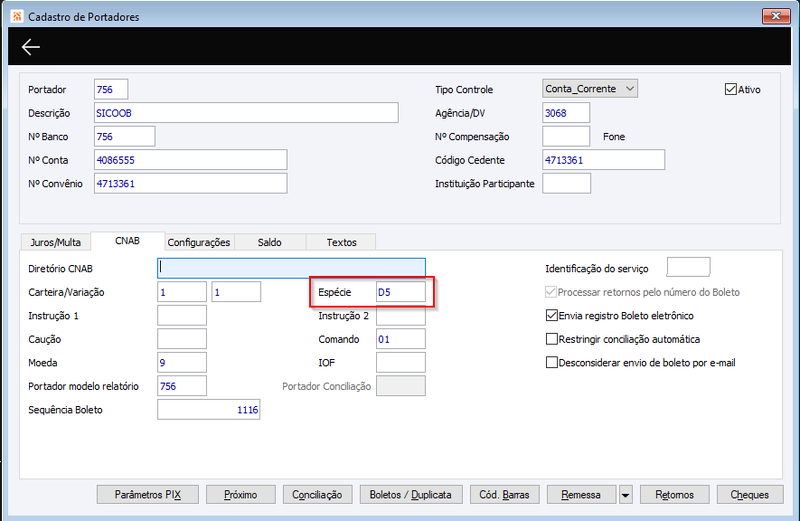Click the Parâmetros PIX button

point(148,494)
